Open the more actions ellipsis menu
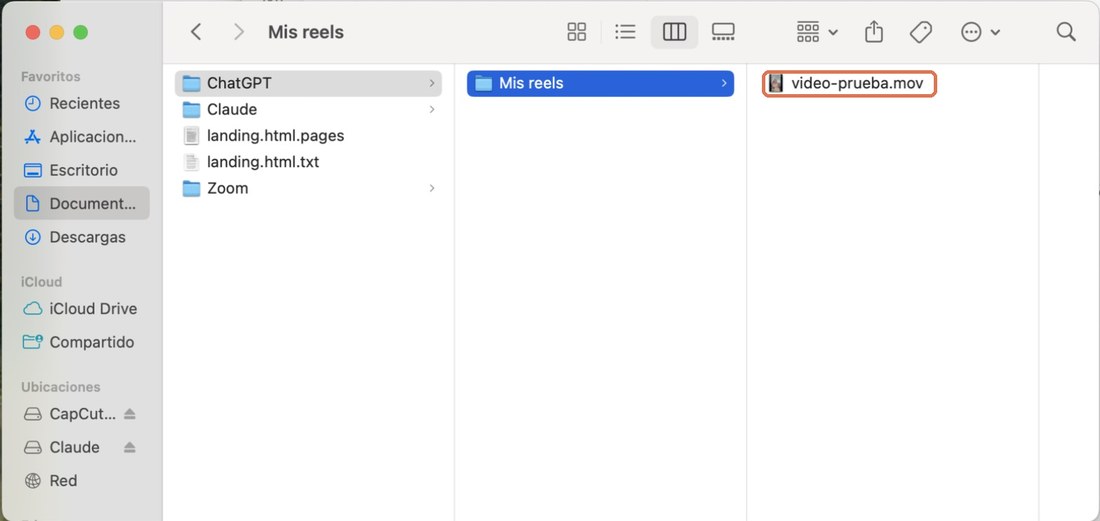1100x521 pixels. coord(980,32)
